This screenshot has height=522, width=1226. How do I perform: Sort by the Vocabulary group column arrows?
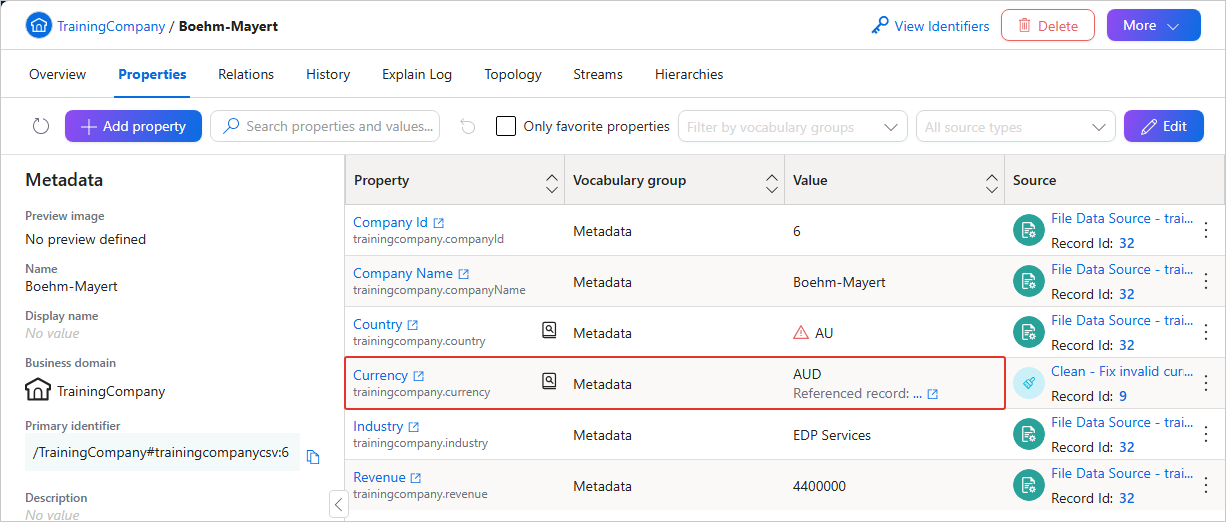771,183
